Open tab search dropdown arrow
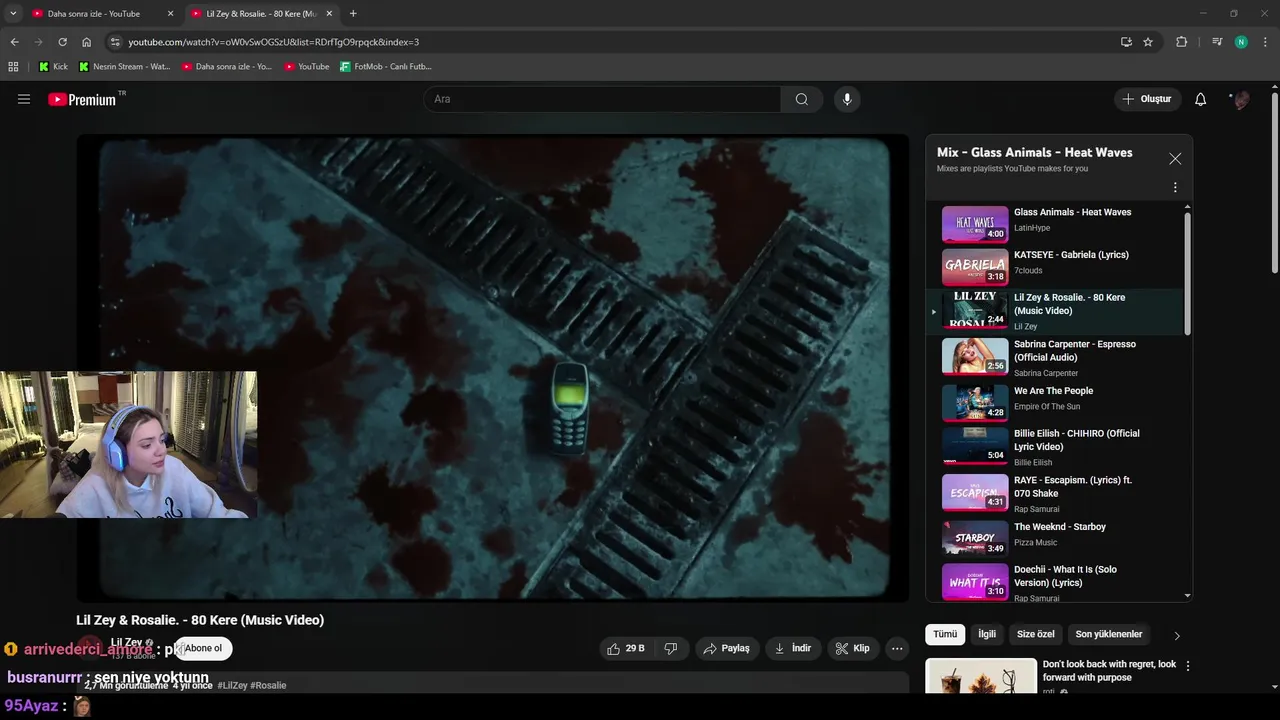Viewport: 1280px width, 720px height. 13,14
